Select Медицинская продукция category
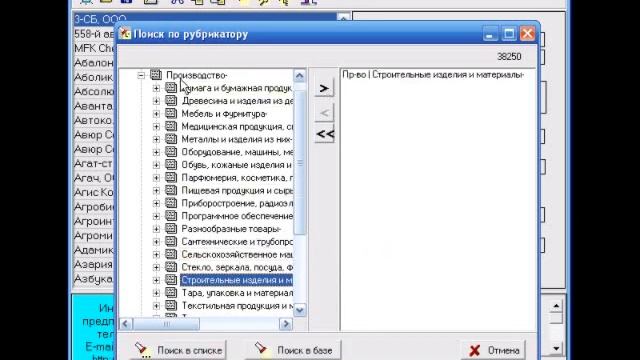The image size is (640, 360). 237,127
